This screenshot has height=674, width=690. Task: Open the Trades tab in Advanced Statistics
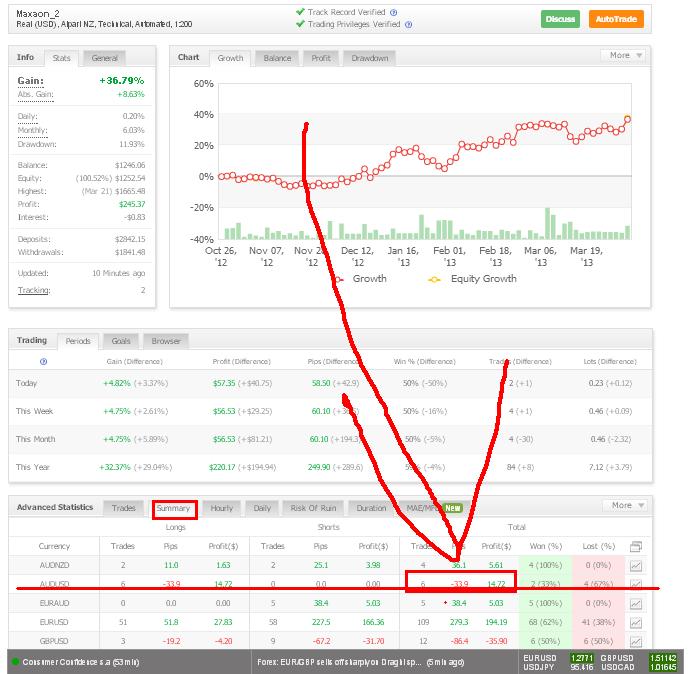(x=123, y=508)
